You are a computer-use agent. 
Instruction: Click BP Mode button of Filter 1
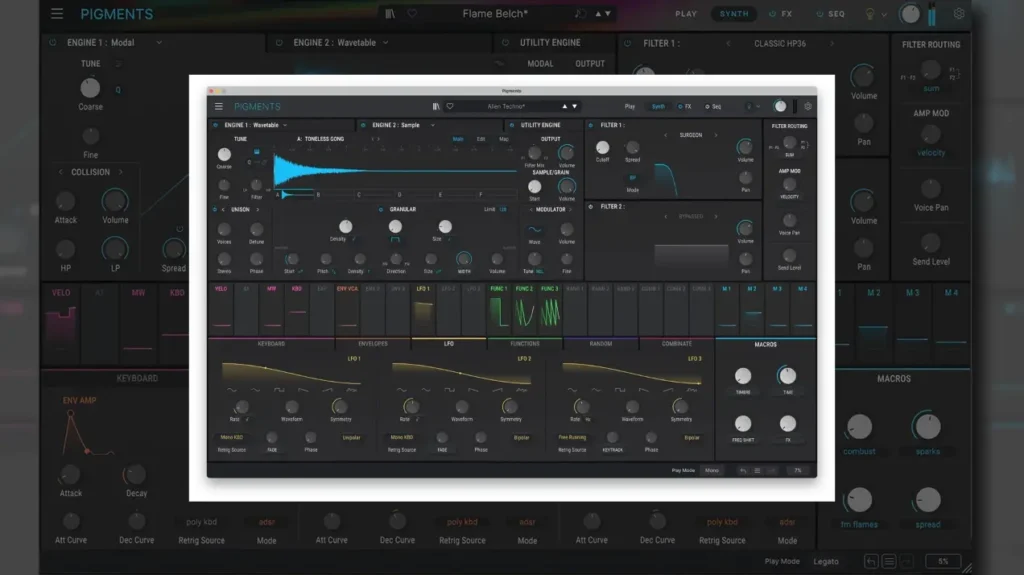(x=632, y=178)
